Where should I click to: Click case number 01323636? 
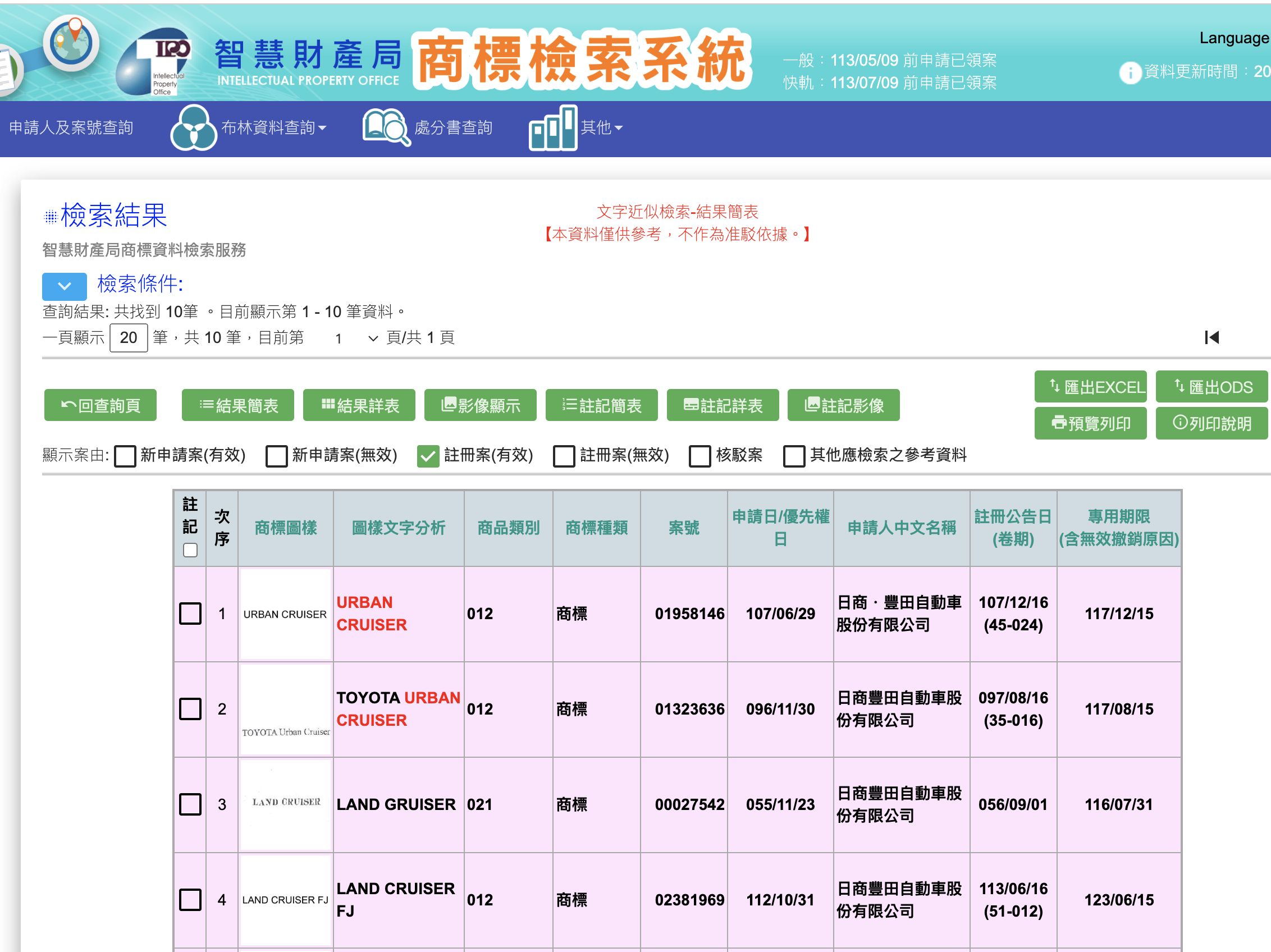(x=689, y=709)
